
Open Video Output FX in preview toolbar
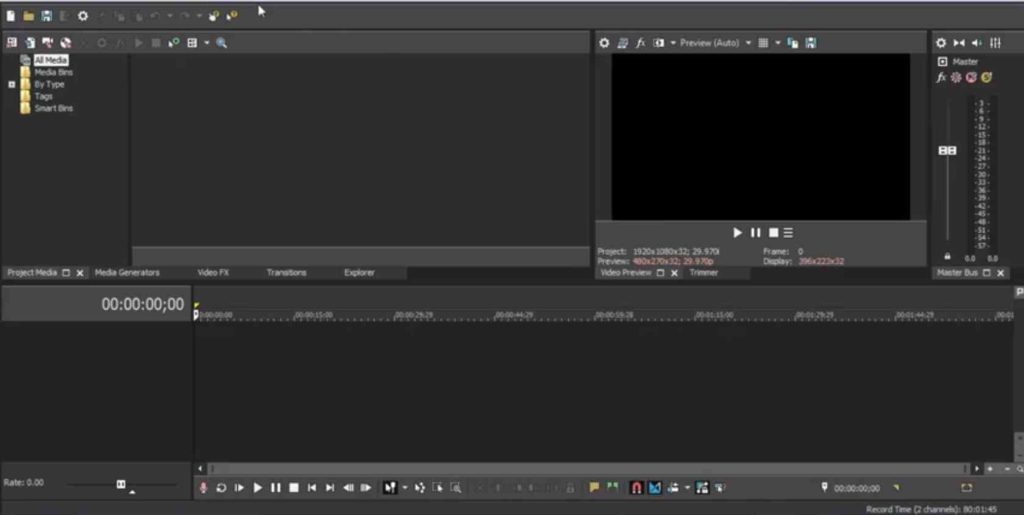click(x=641, y=43)
